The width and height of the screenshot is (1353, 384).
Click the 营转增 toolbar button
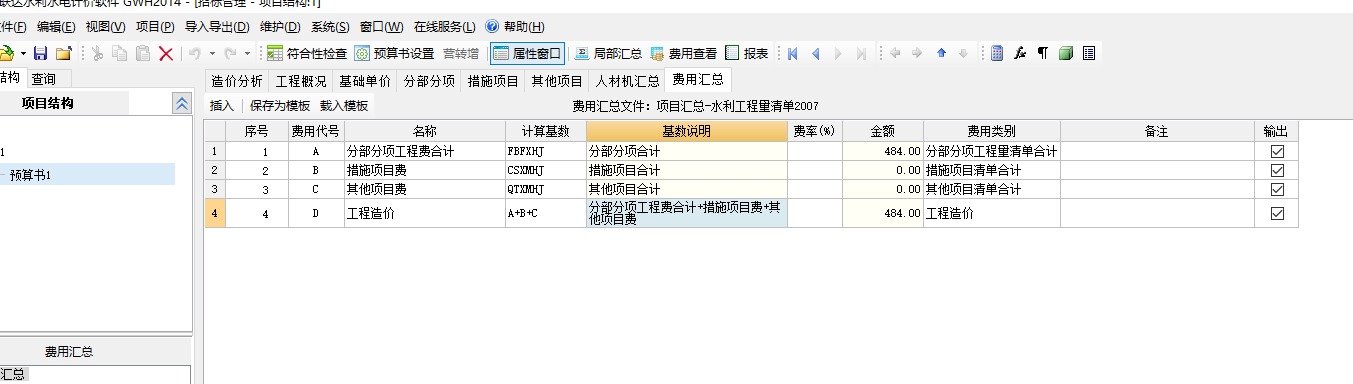(x=461, y=53)
